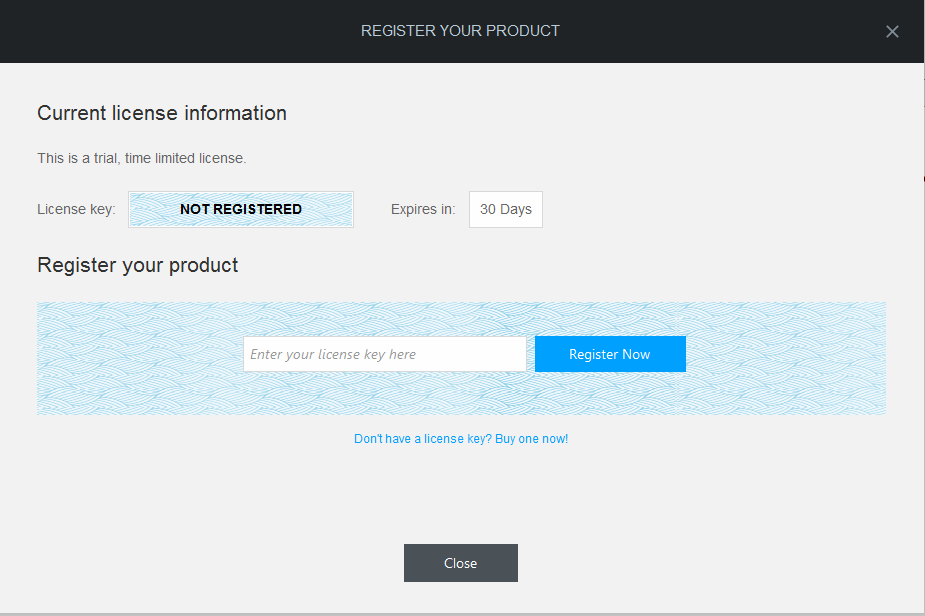Click placeholder text Enter your license key here
This screenshot has height=616, width=925.
click(x=333, y=354)
